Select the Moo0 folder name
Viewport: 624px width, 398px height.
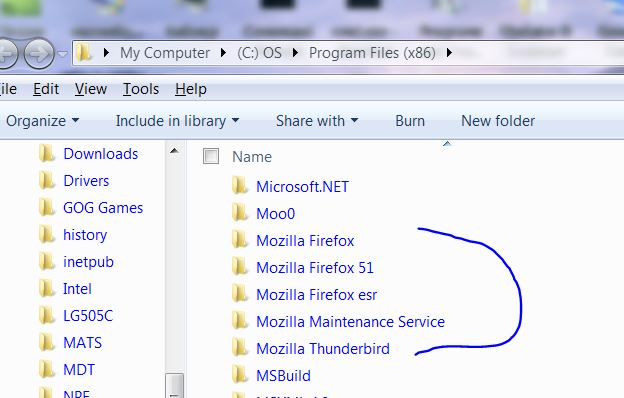[x=275, y=214]
